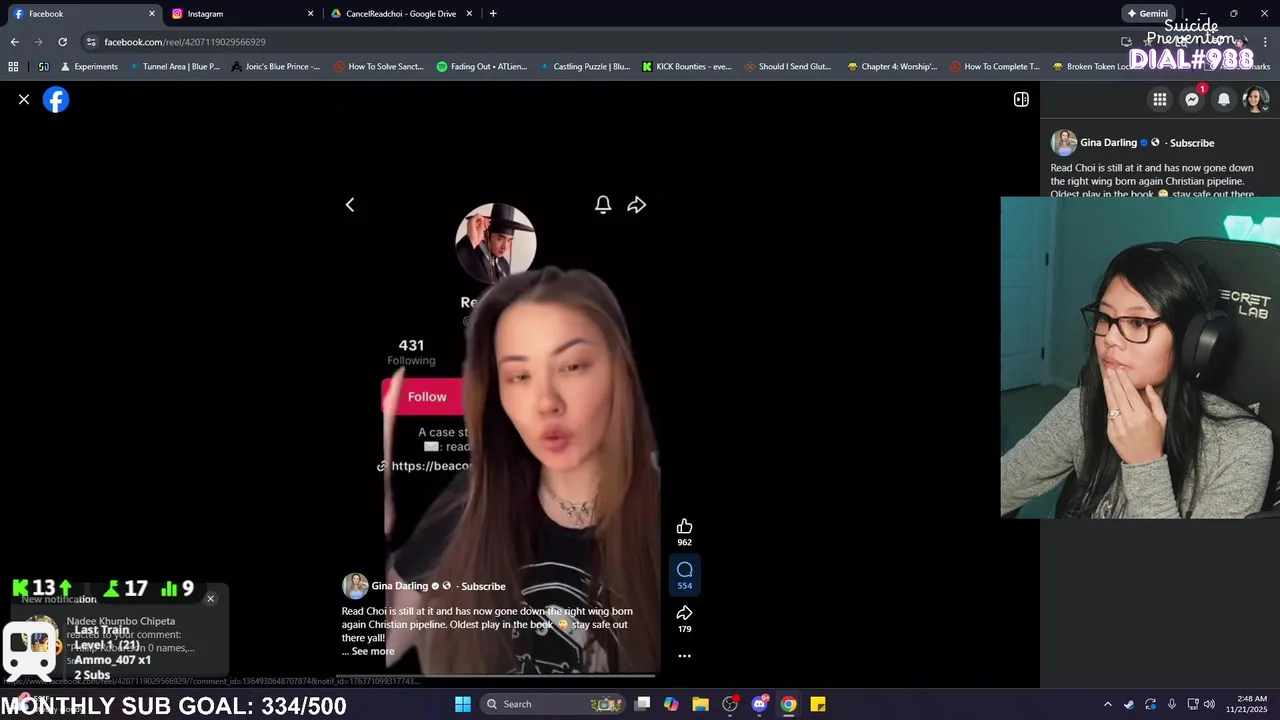Image resolution: width=1280 pixels, height=720 pixels.
Task: Open Gemini in Chrome
Action: [1147, 14]
